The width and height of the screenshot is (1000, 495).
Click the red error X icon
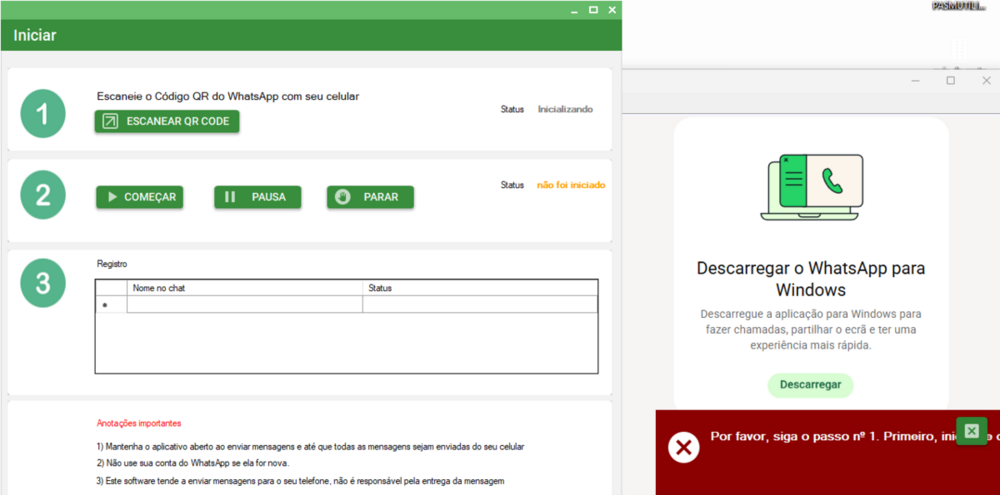point(684,447)
